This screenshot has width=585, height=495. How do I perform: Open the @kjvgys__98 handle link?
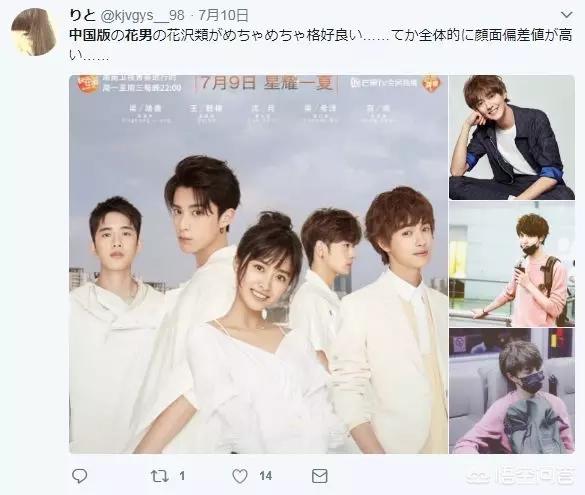143,15
